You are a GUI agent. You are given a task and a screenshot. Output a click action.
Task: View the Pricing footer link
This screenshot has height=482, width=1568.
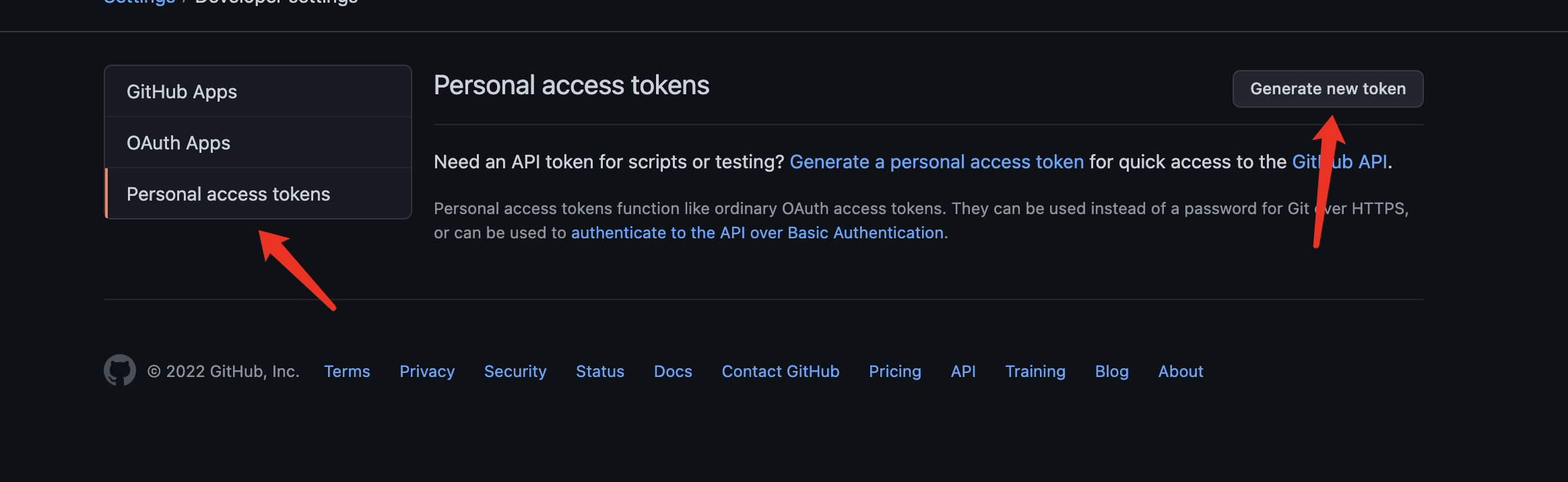(894, 372)
